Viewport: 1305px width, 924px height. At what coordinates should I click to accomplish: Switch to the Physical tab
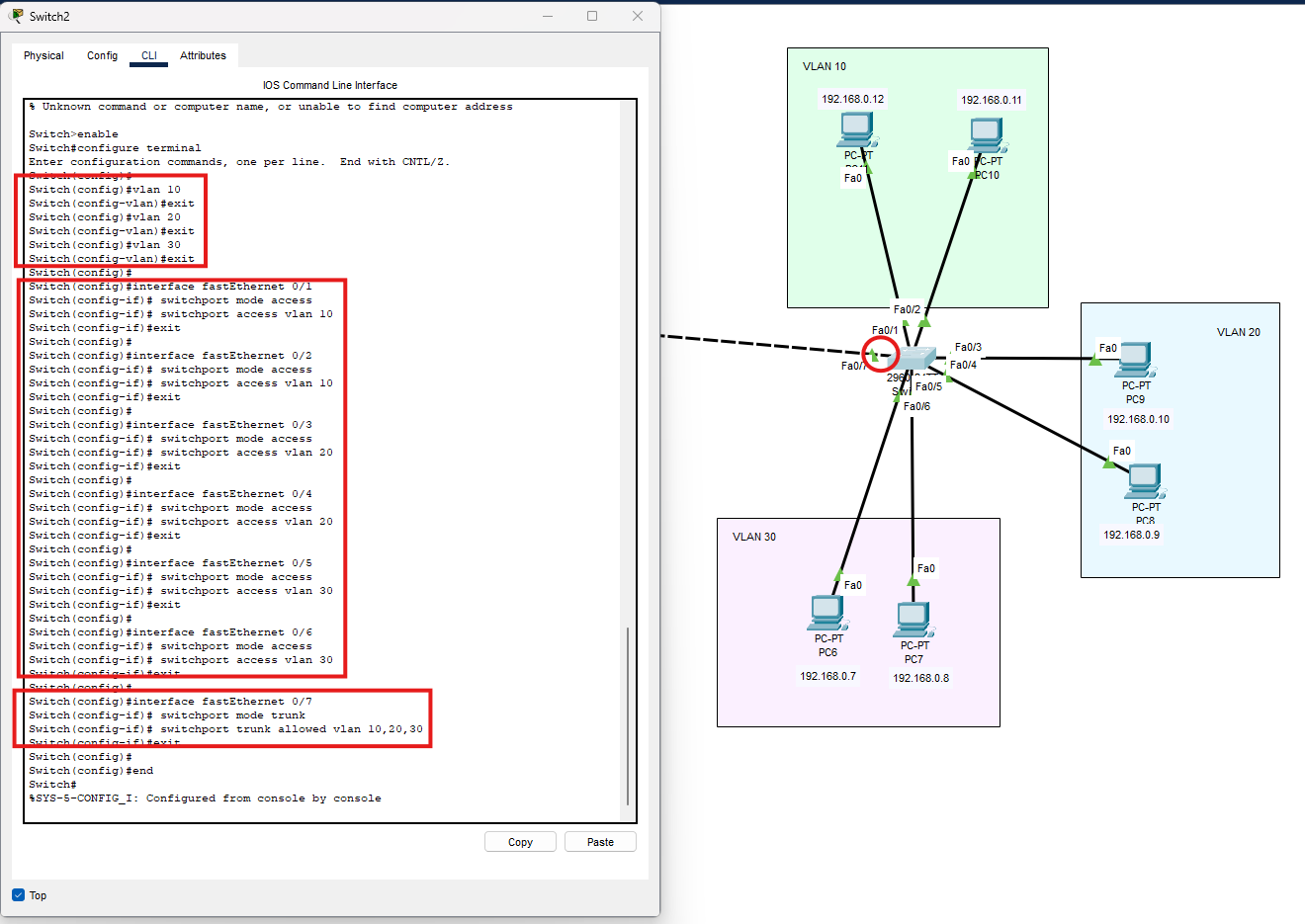43,55
